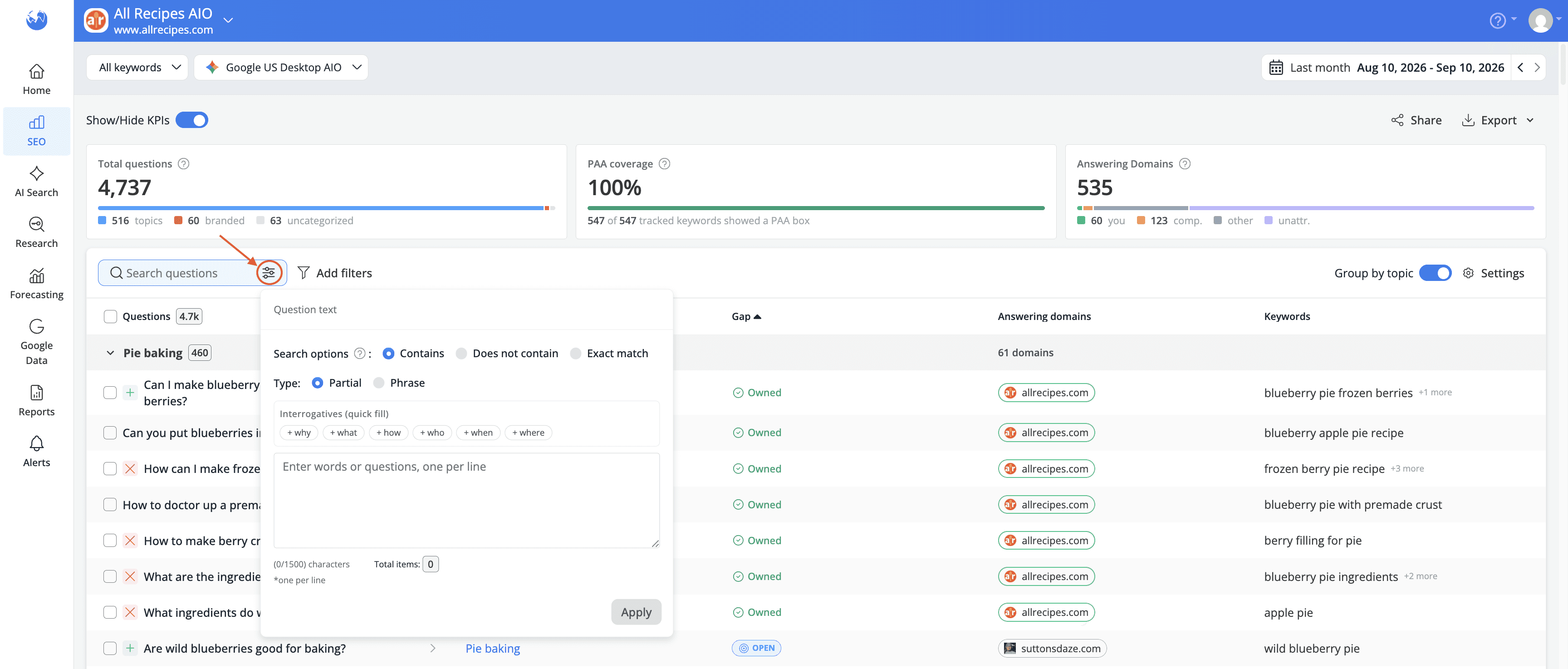Click '+1 more' on blueberry pie frozen berries

coord(1435,392)
